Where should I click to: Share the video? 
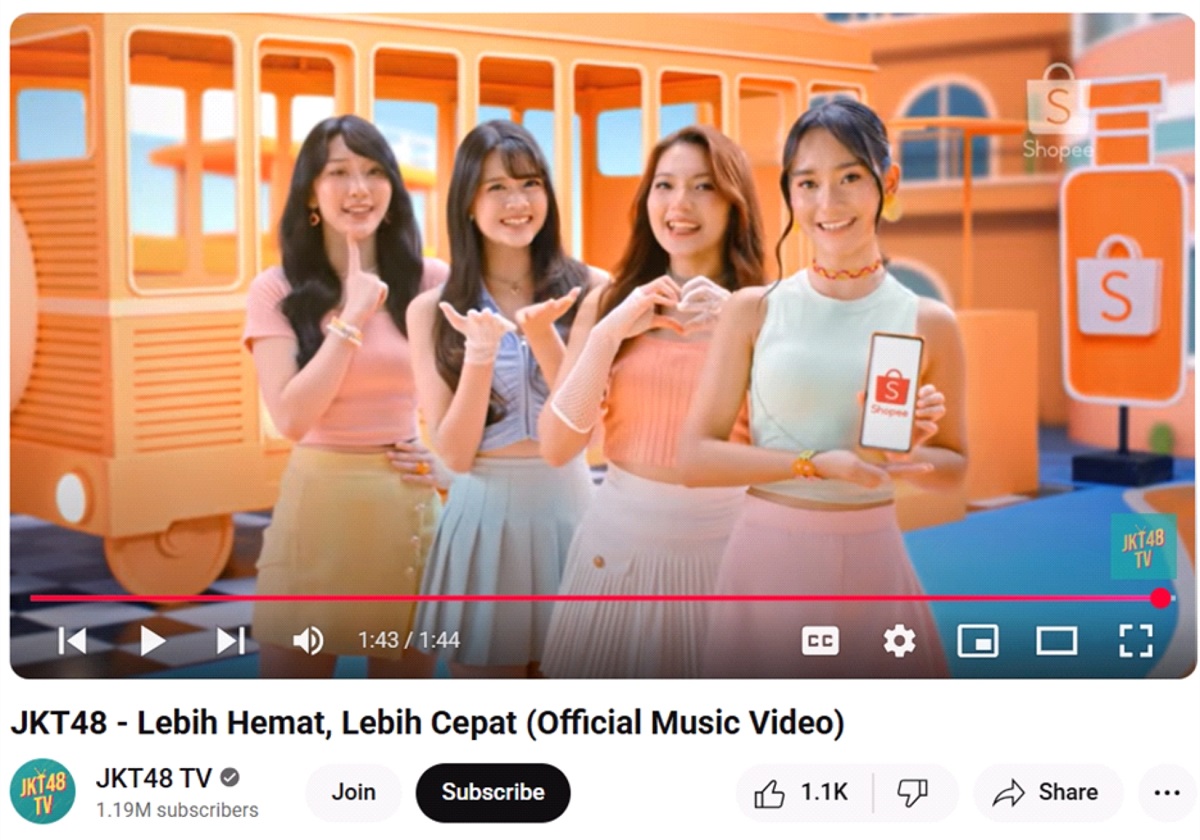tap(1046, 793)
